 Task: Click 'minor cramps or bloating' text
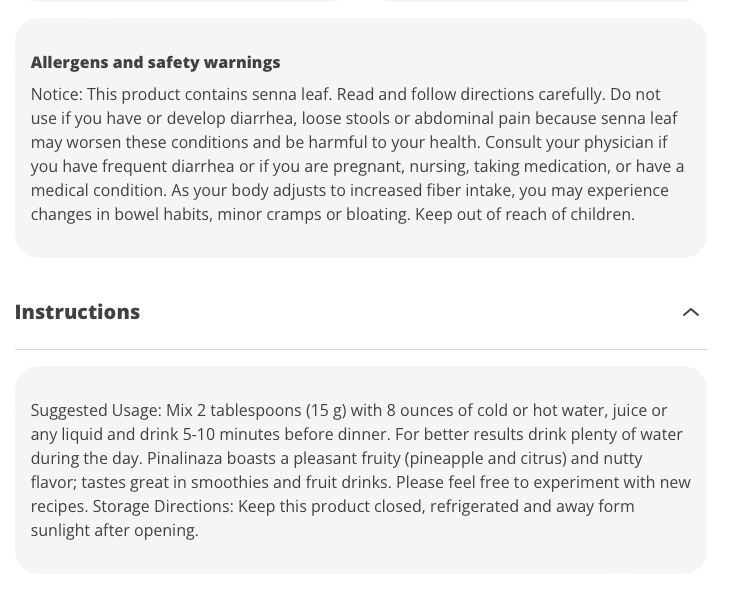tap(311, 214)
